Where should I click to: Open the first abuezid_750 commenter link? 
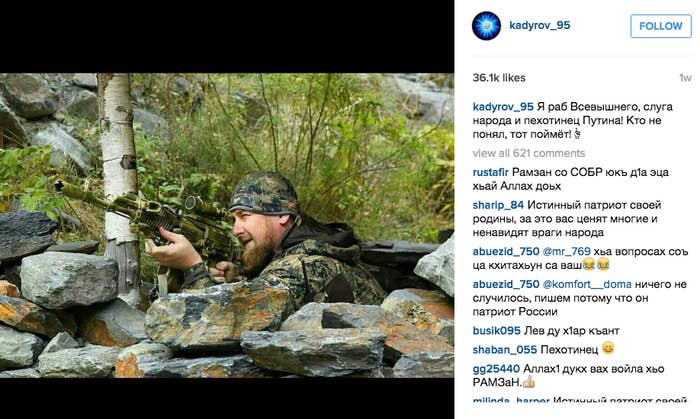[506, 252]
